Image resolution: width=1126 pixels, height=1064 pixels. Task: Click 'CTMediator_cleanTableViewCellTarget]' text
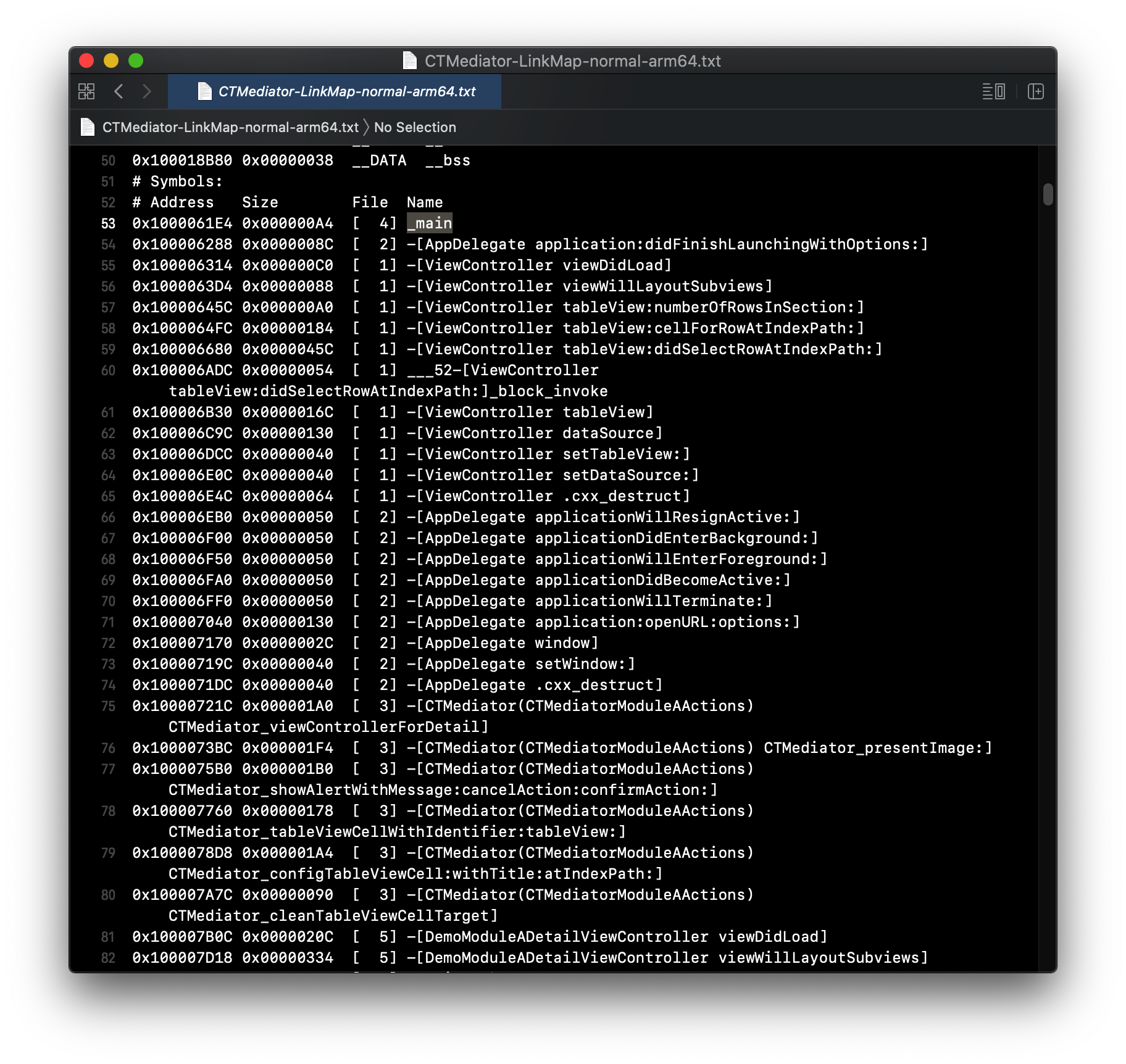pyautogui.click(x=333, y=916)
